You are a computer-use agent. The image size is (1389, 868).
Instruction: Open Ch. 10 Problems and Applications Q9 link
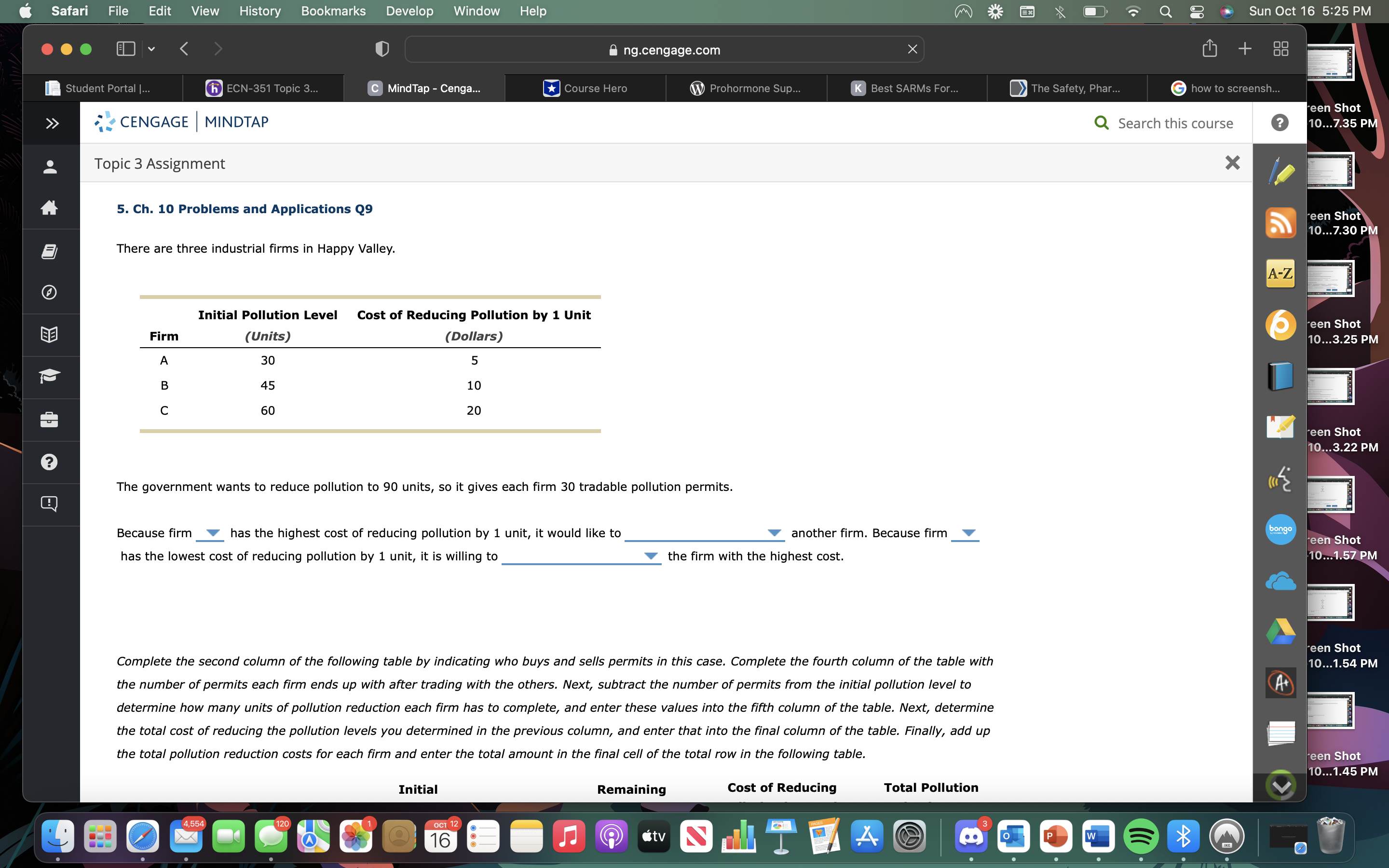click(x=245, y=208)
